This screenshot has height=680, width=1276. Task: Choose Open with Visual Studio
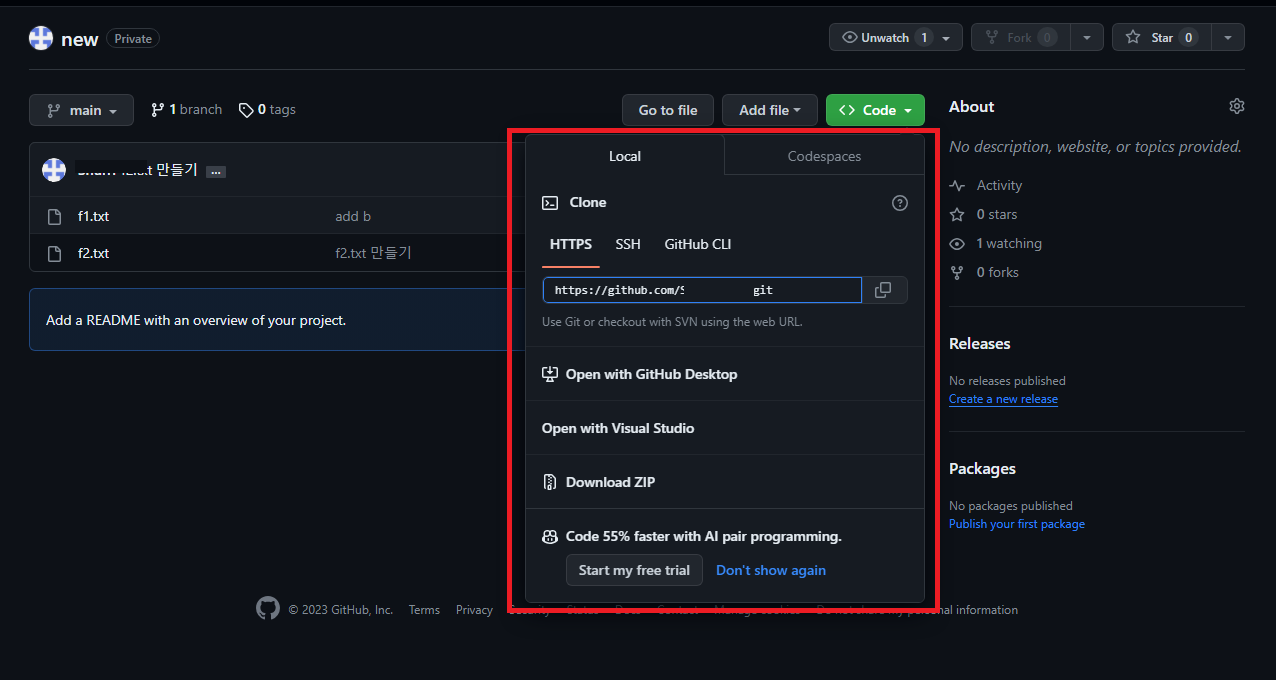(725, 428)
